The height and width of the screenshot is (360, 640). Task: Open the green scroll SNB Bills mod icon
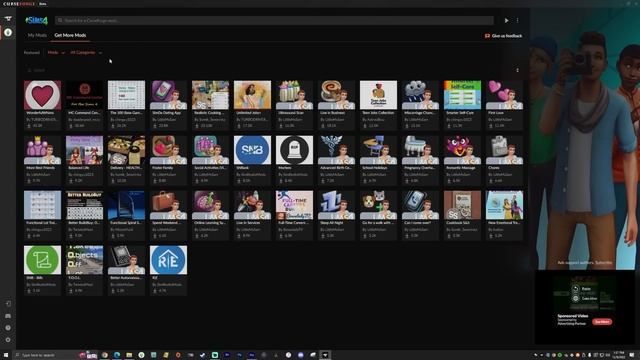[x=42, y=260]
